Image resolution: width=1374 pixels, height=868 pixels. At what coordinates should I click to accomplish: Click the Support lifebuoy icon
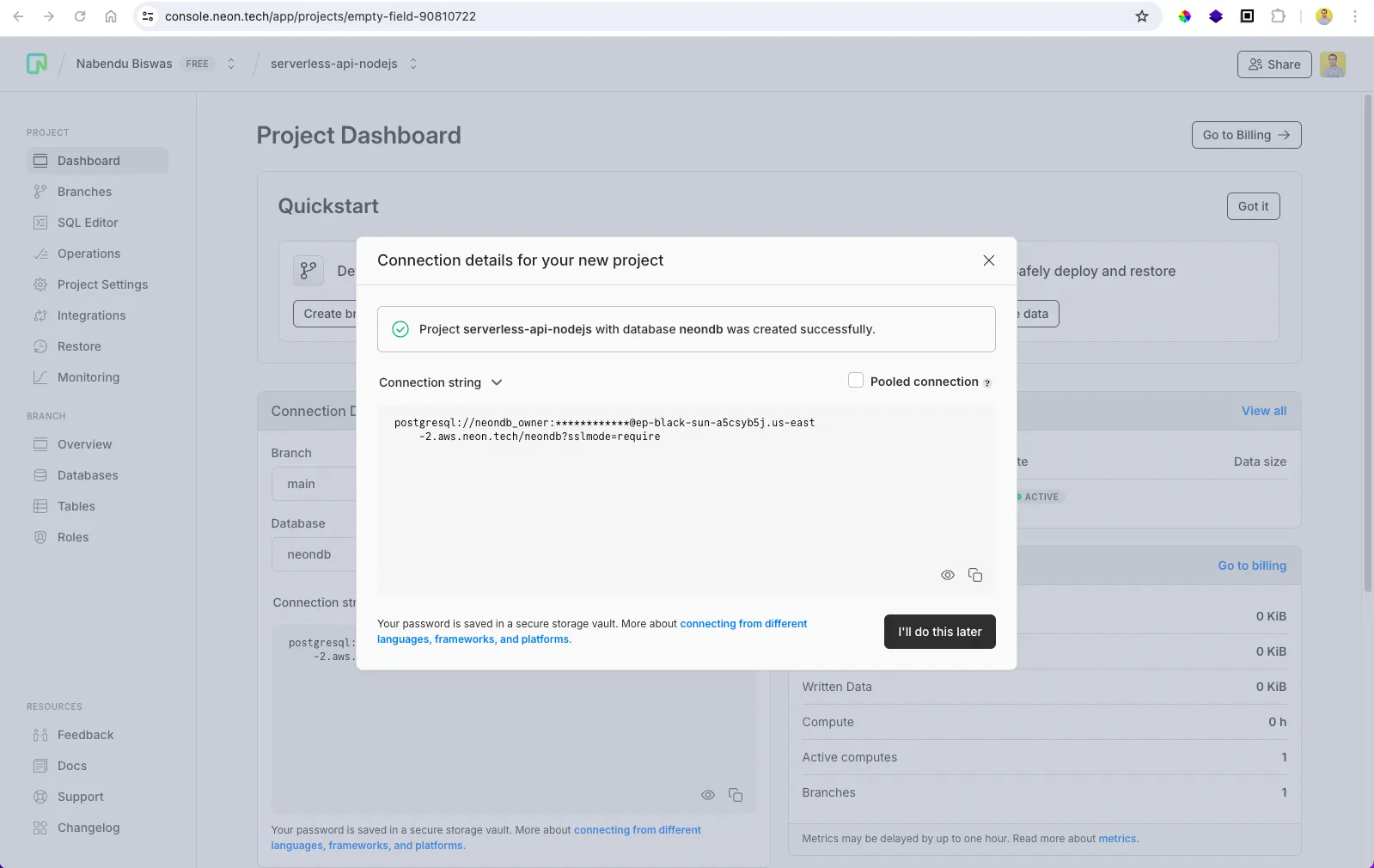tap(40, 797)
